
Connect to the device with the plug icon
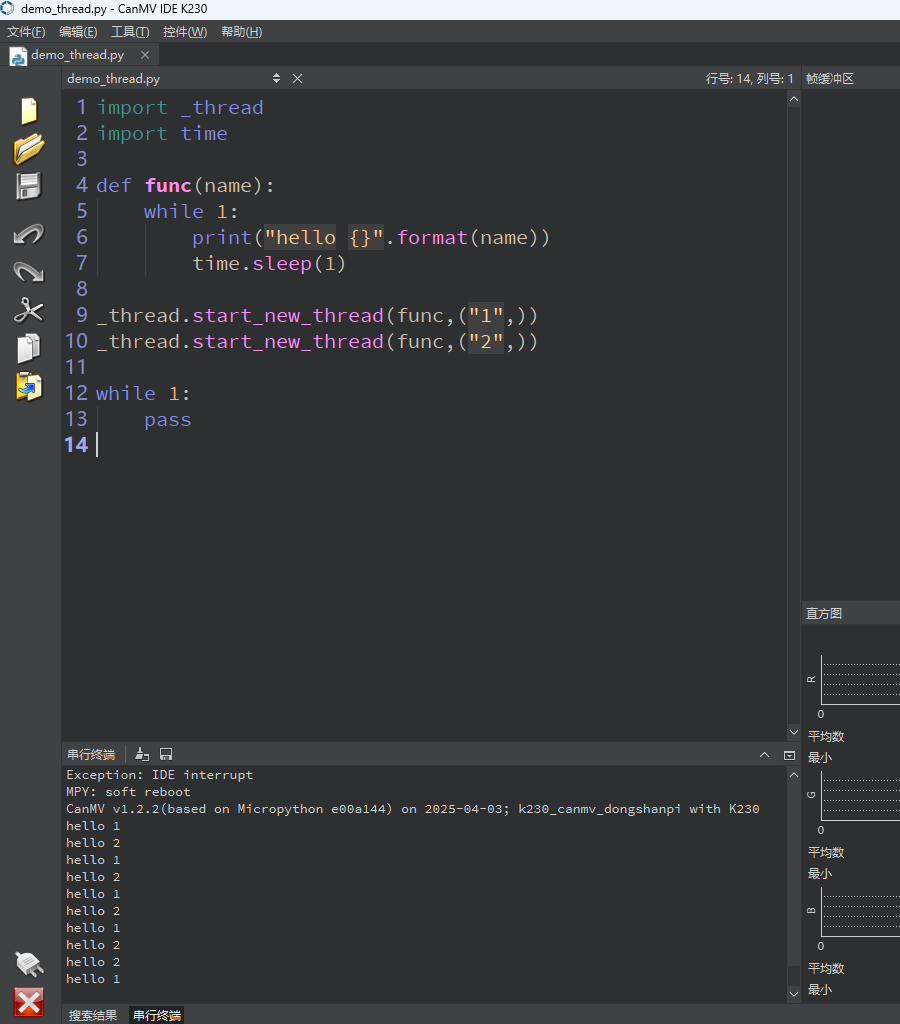[29, 964]
